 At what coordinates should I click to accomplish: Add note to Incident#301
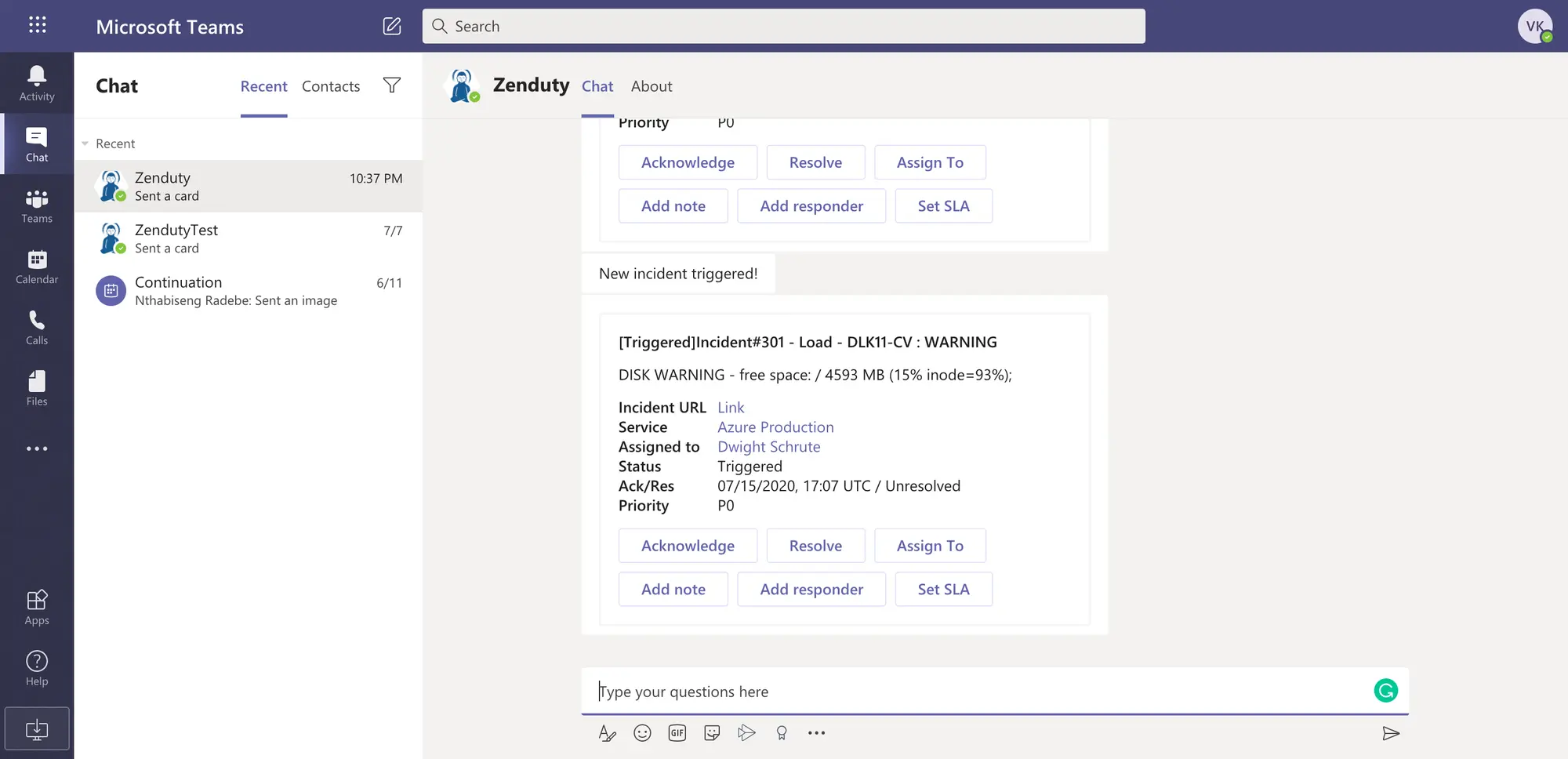[673, 589]
